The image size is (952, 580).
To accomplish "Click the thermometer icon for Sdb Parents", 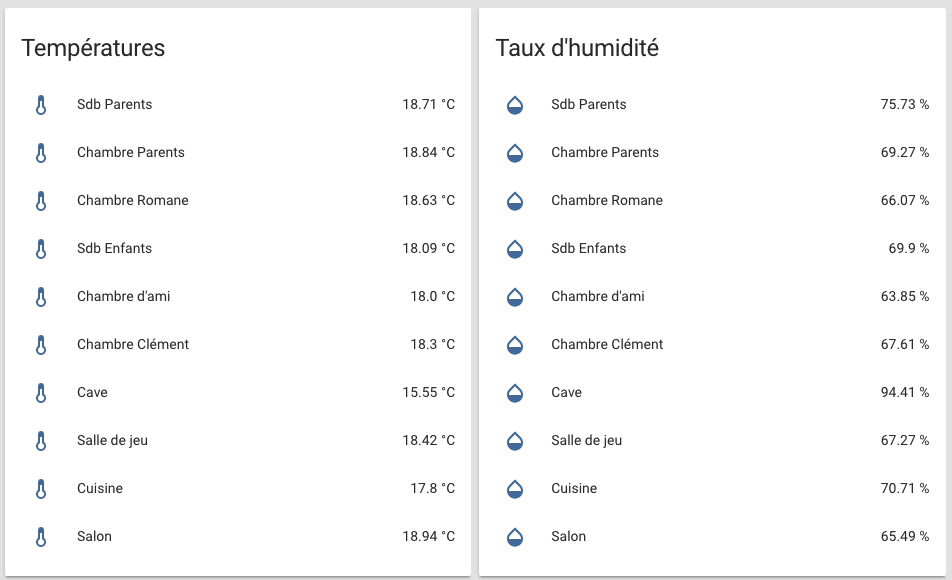I will coord(41,105).
